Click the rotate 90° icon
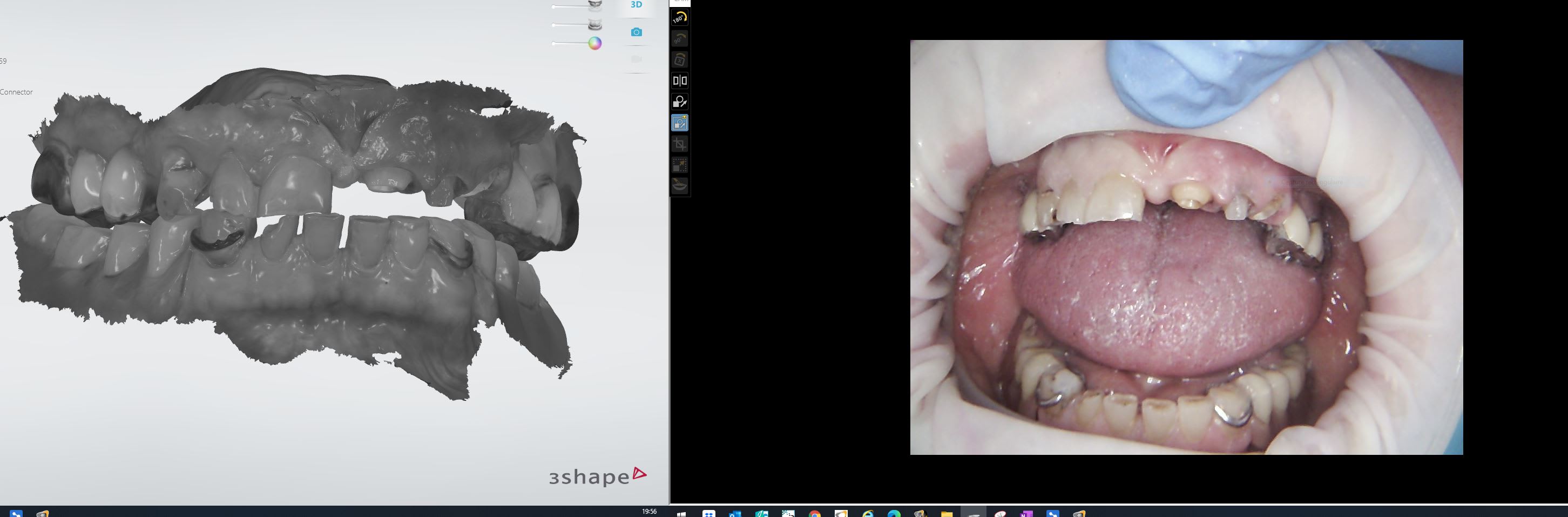Screen dimensions: 1568x517 [x=679, y=39]
